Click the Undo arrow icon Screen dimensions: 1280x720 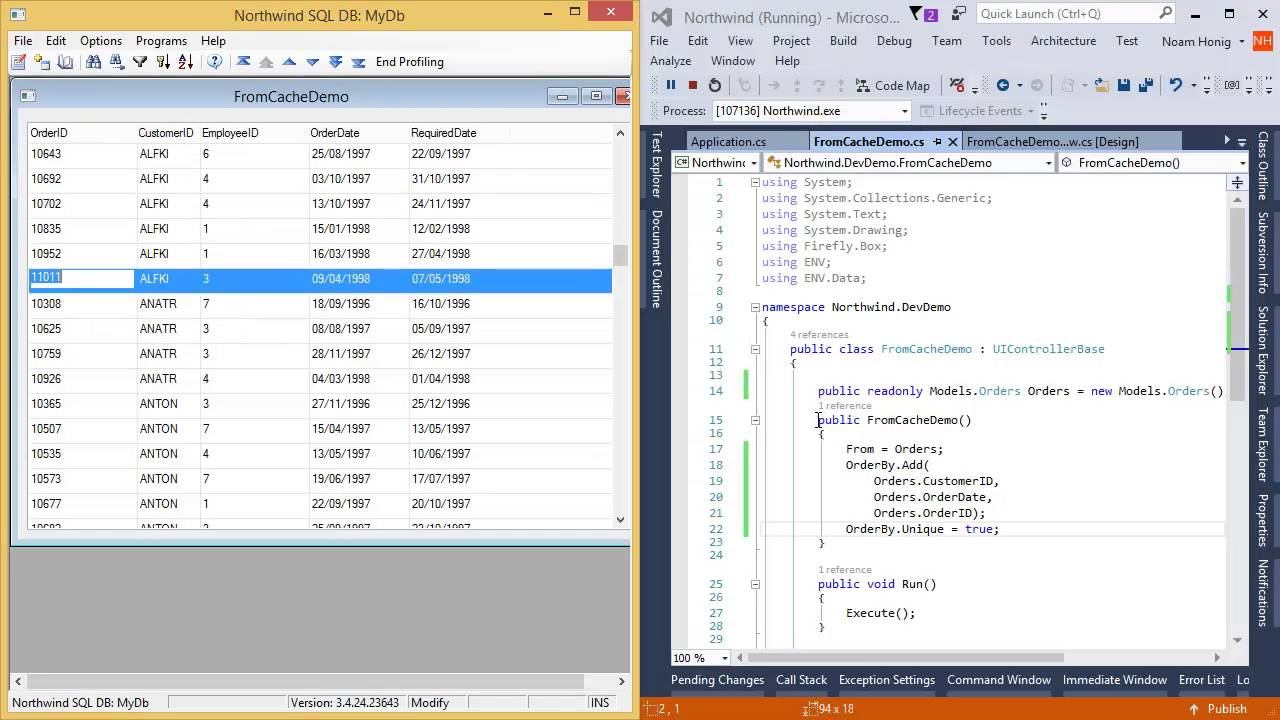1175,85
